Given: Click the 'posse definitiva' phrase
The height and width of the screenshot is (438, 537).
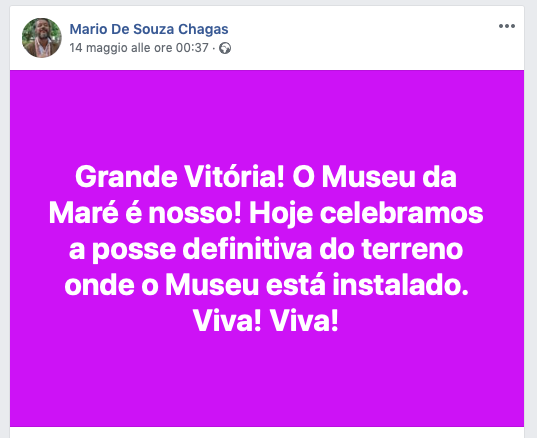Looking at the screenshot, I should [x=202, y=249].
